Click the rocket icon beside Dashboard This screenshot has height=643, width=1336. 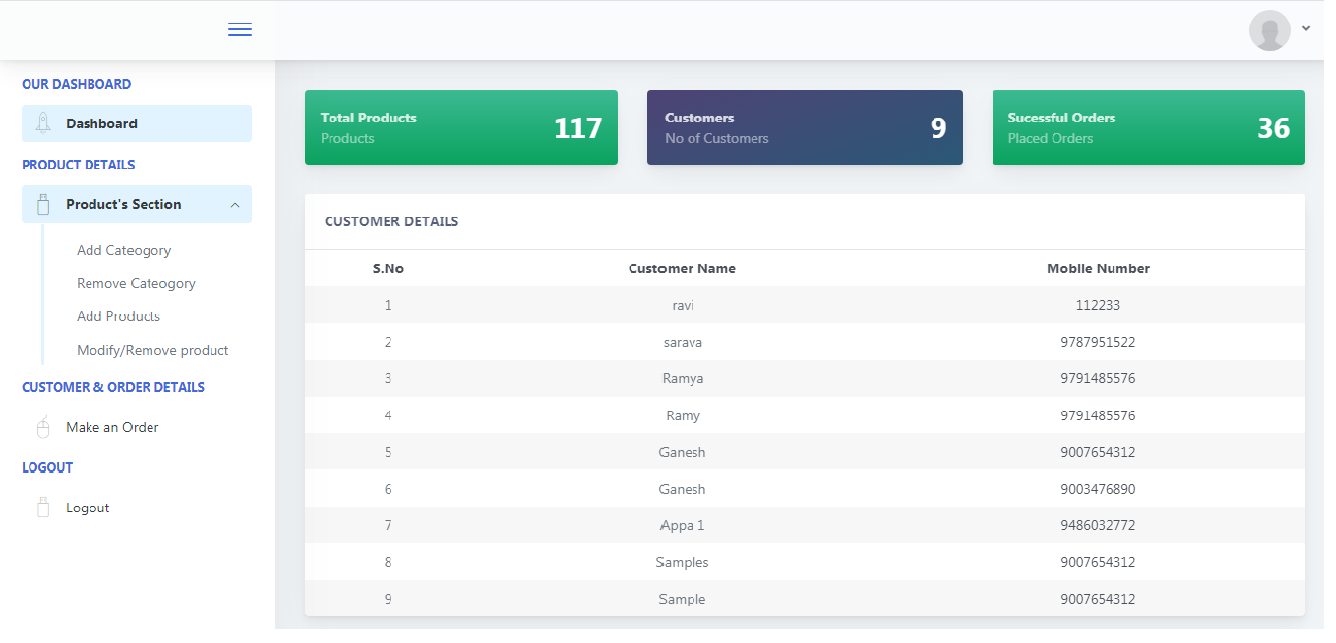[43, 123]
